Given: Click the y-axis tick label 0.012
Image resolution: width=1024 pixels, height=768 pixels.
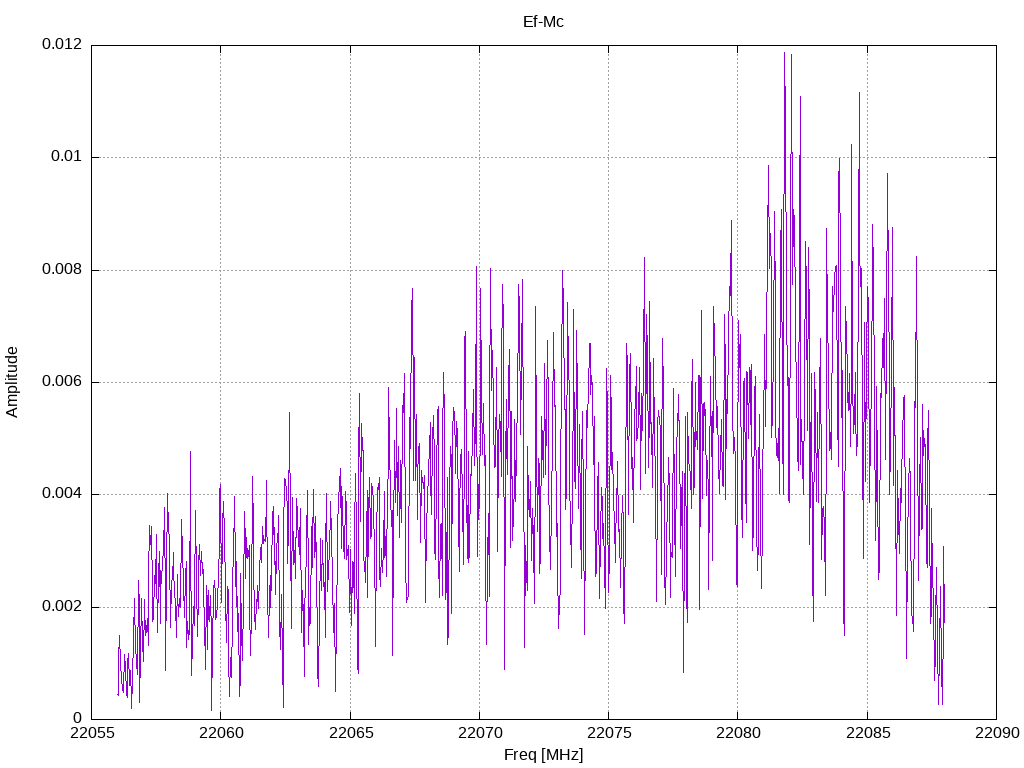Looking at the screenshot, I should [x=62, y=44].
